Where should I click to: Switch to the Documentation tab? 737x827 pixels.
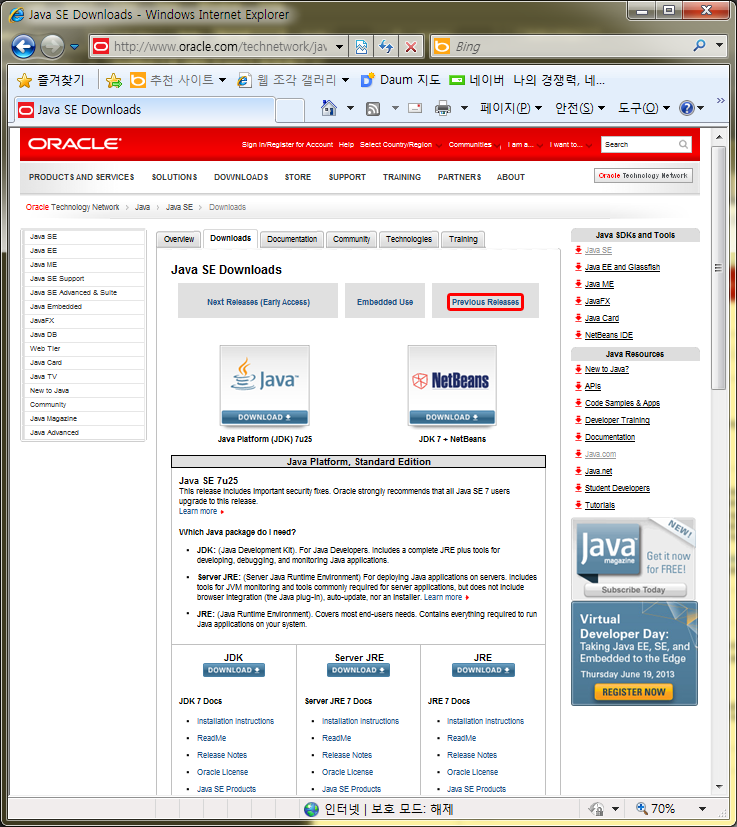point(292,239)
